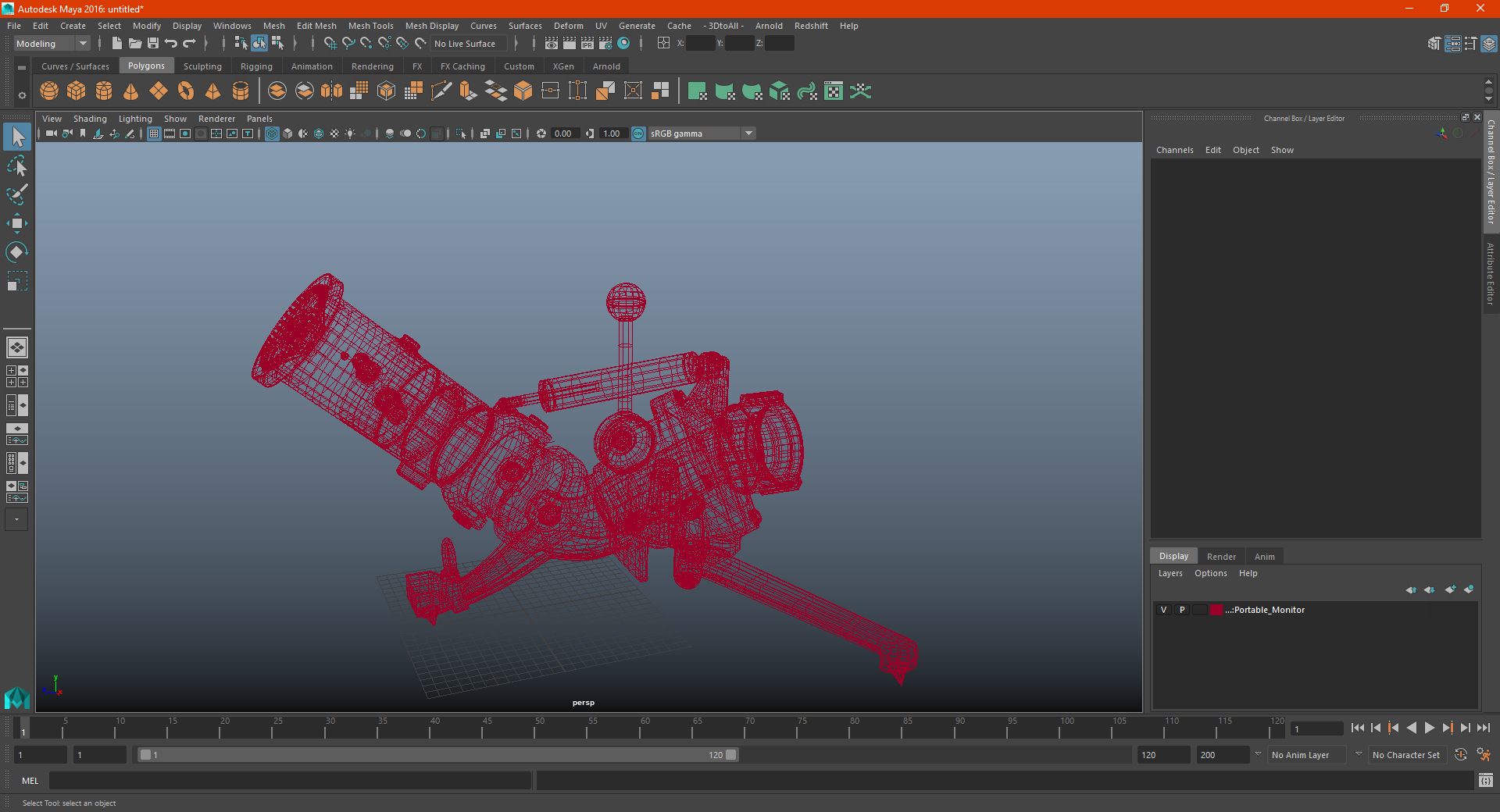Toggle the auto keyframe button

pos(1460,755)
